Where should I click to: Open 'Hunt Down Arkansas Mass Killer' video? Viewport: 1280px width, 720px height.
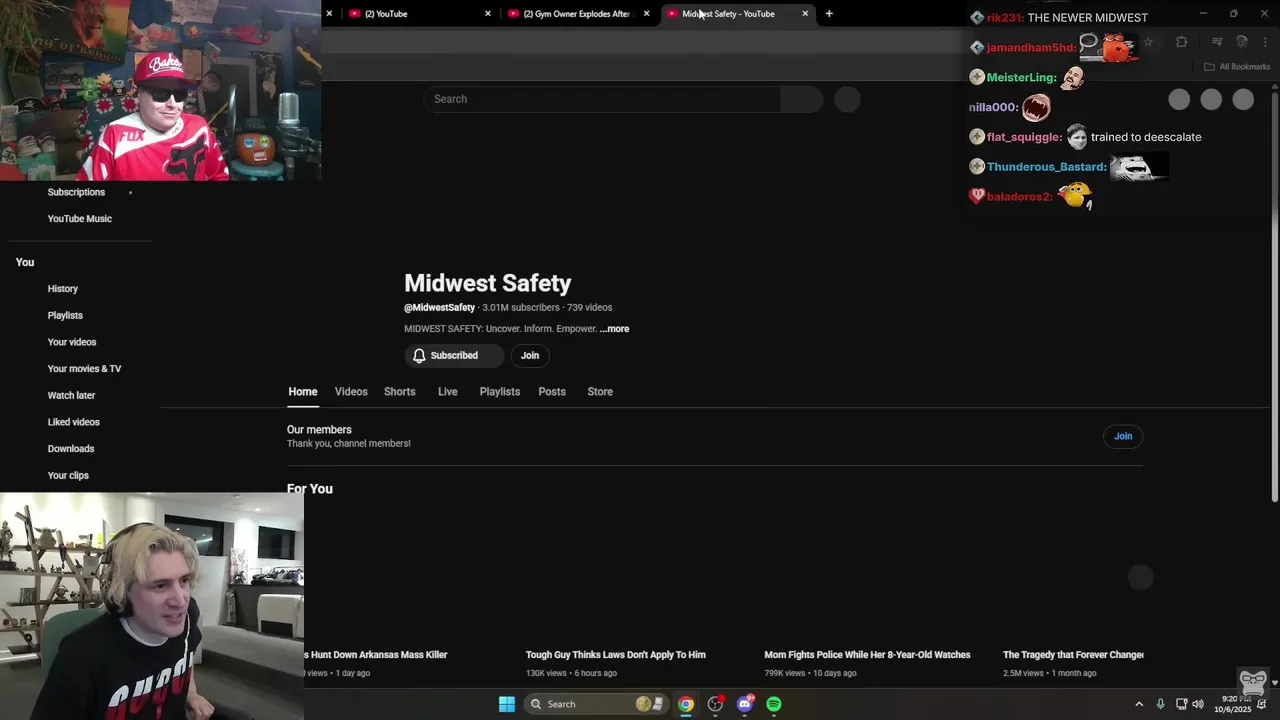(x=376, y=655)
